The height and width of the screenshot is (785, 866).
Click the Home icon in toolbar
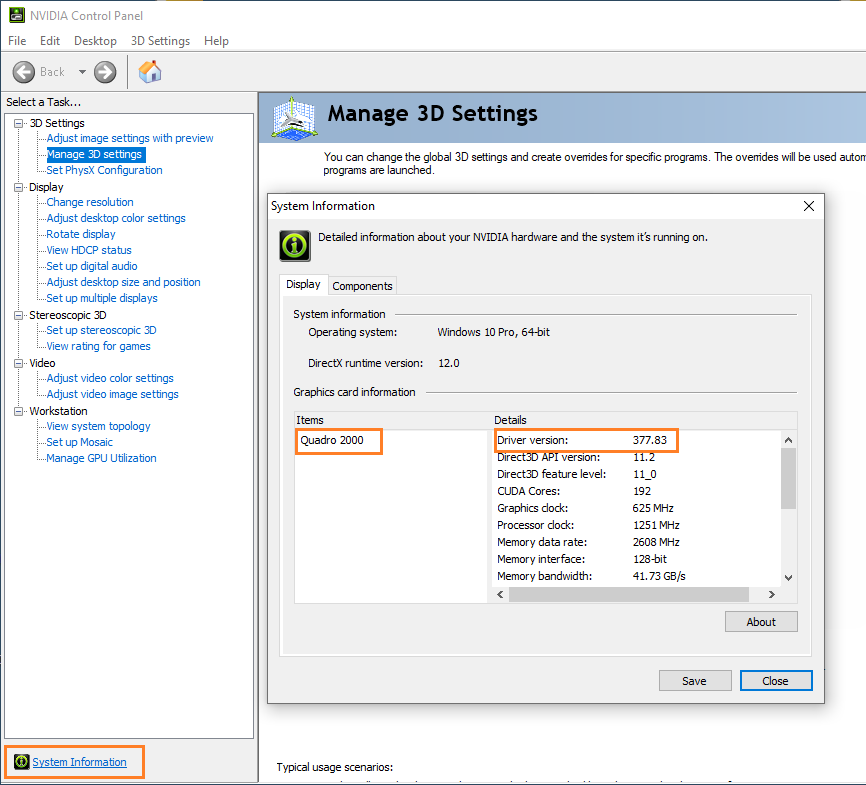[150, 72]
